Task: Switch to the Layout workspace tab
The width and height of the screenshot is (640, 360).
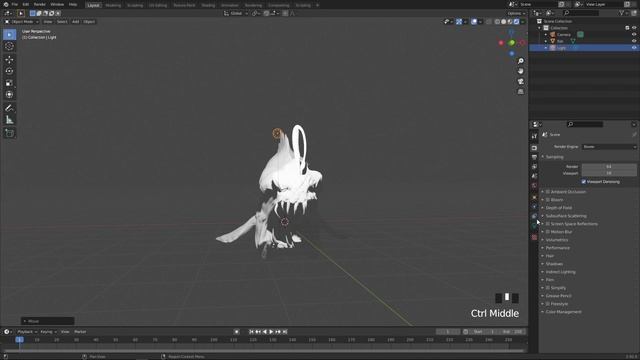Action: click(93, 5)
